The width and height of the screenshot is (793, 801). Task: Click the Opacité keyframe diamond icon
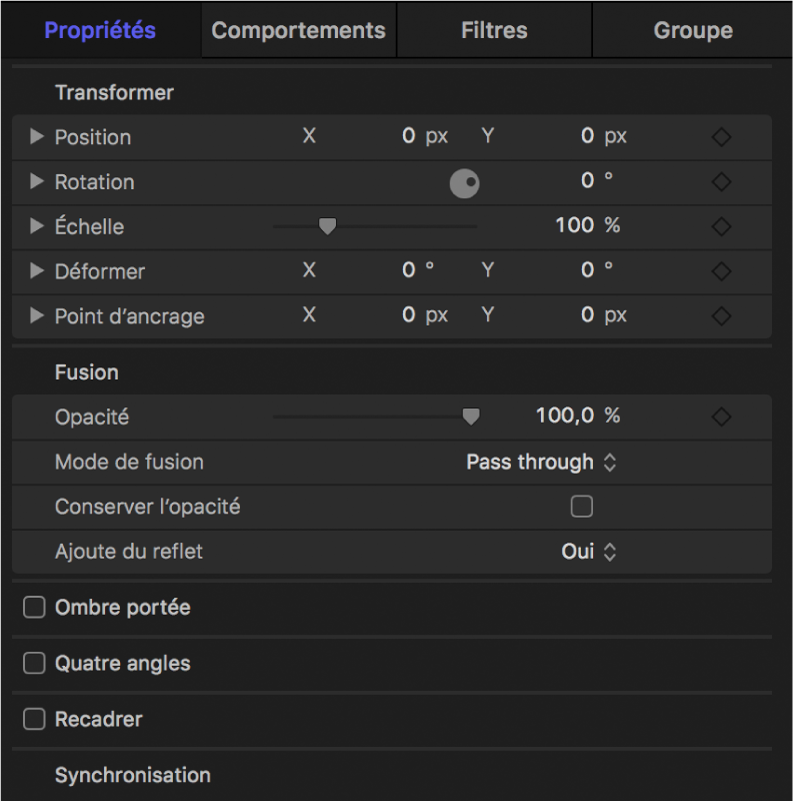coord(721,416)
